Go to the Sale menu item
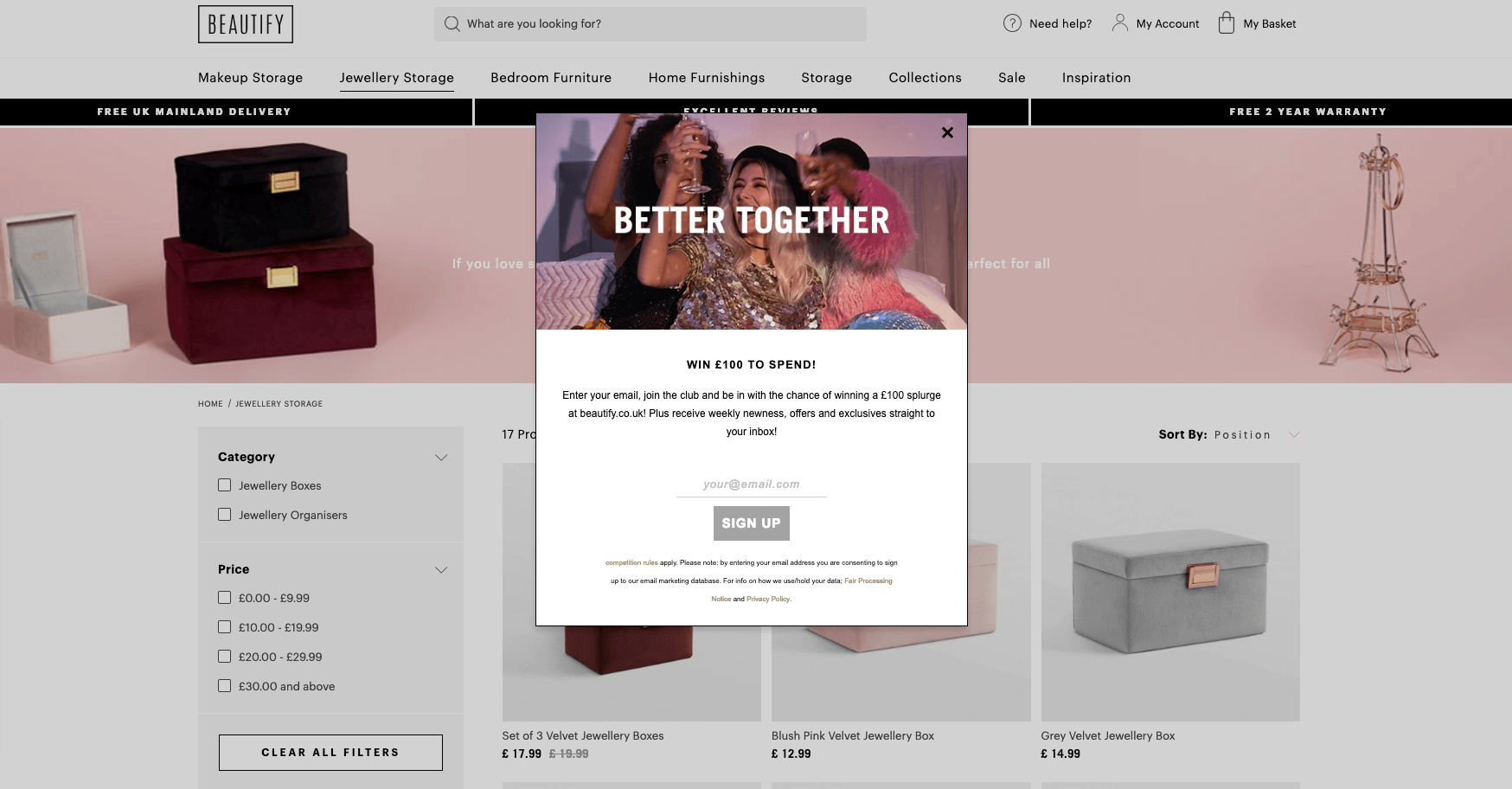1512x789 pixels. pyautogui.click(x=1012, y=78)
